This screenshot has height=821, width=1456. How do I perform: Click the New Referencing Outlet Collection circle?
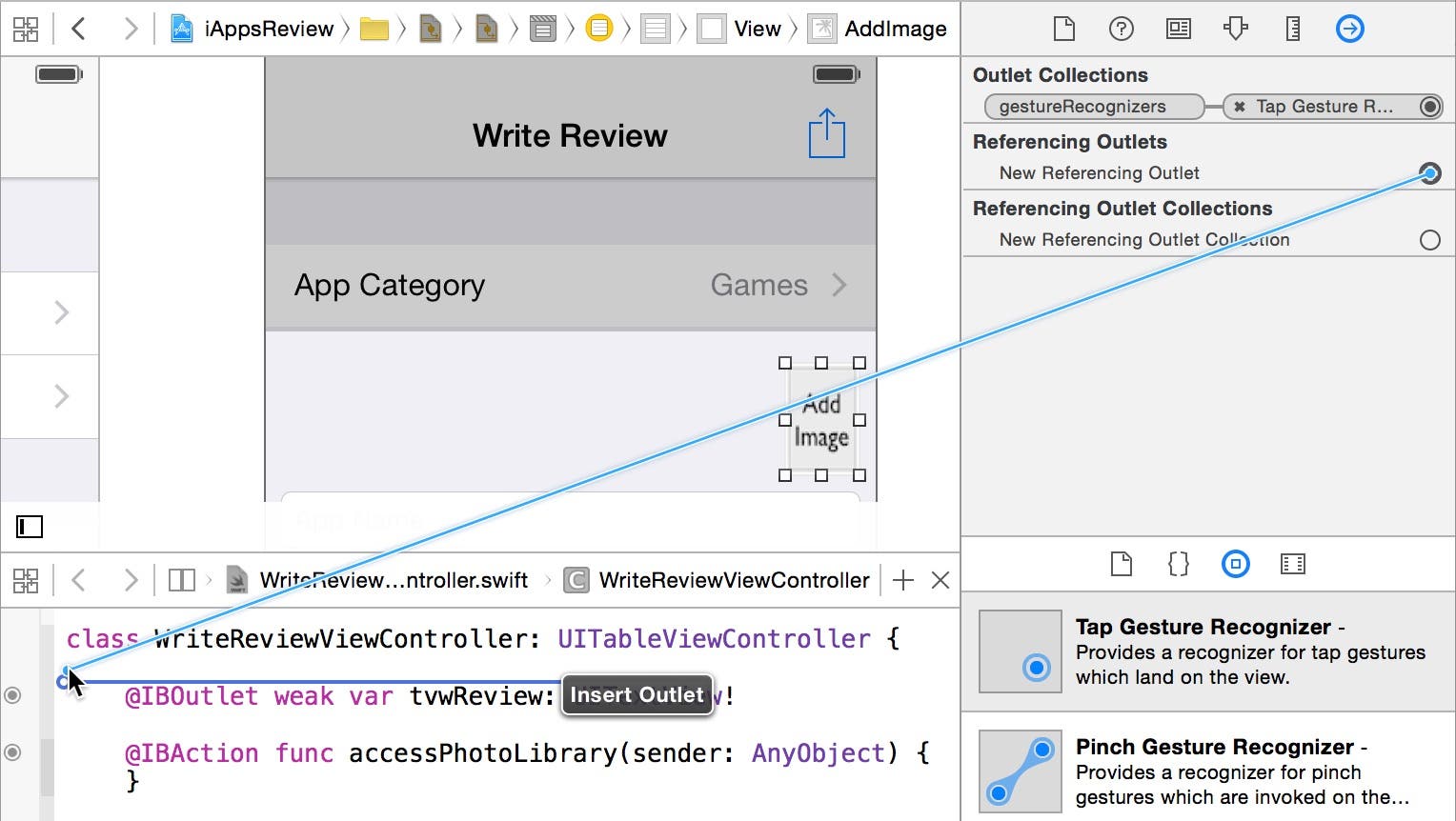tap(1429, 240)
